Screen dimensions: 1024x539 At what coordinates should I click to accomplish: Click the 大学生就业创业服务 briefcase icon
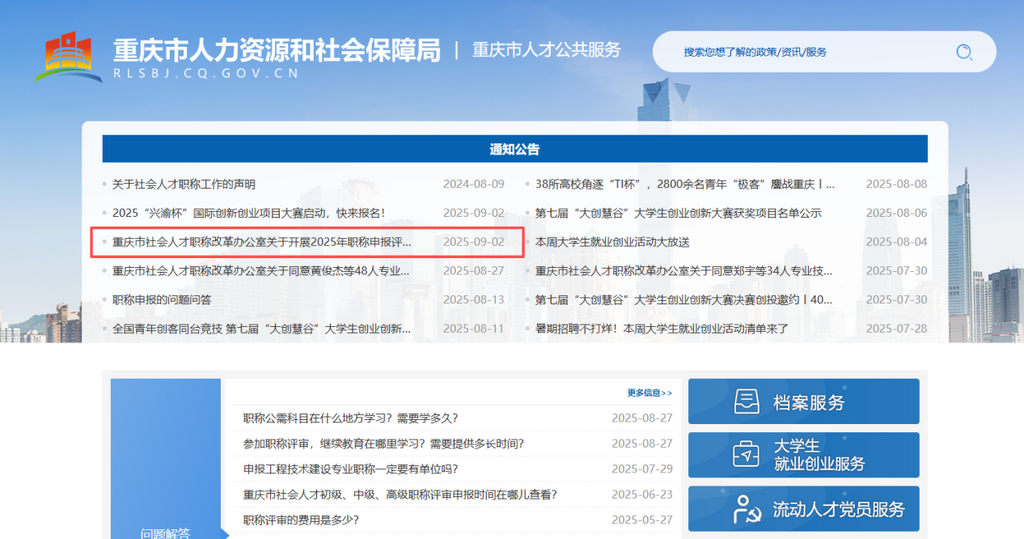tap(746, 454)
